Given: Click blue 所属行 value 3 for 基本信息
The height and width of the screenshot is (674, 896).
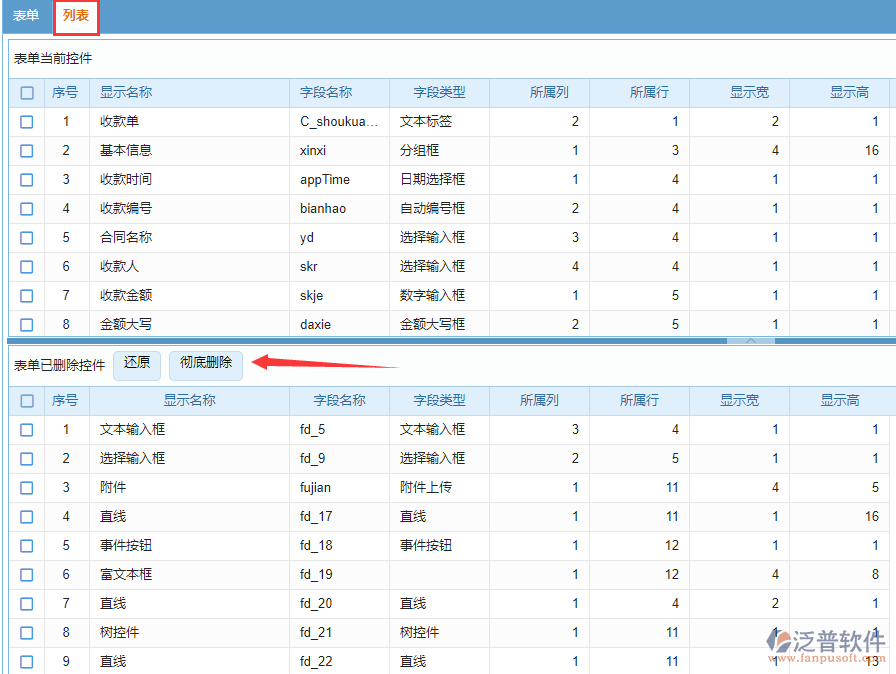Looking at the screenshot, I should click(x=674, y=150).
